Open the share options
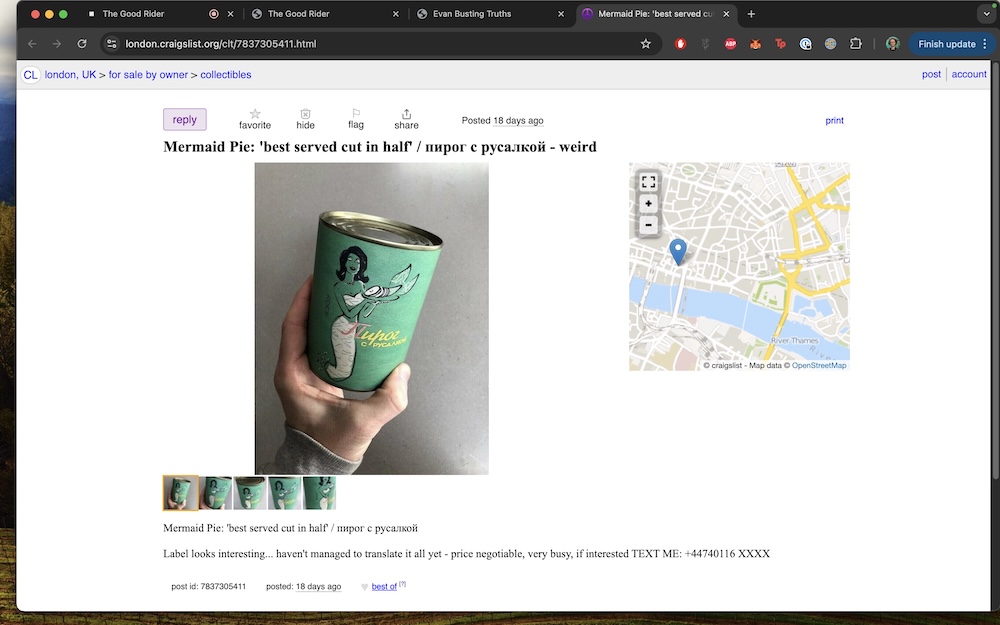 tap(406, 114)
